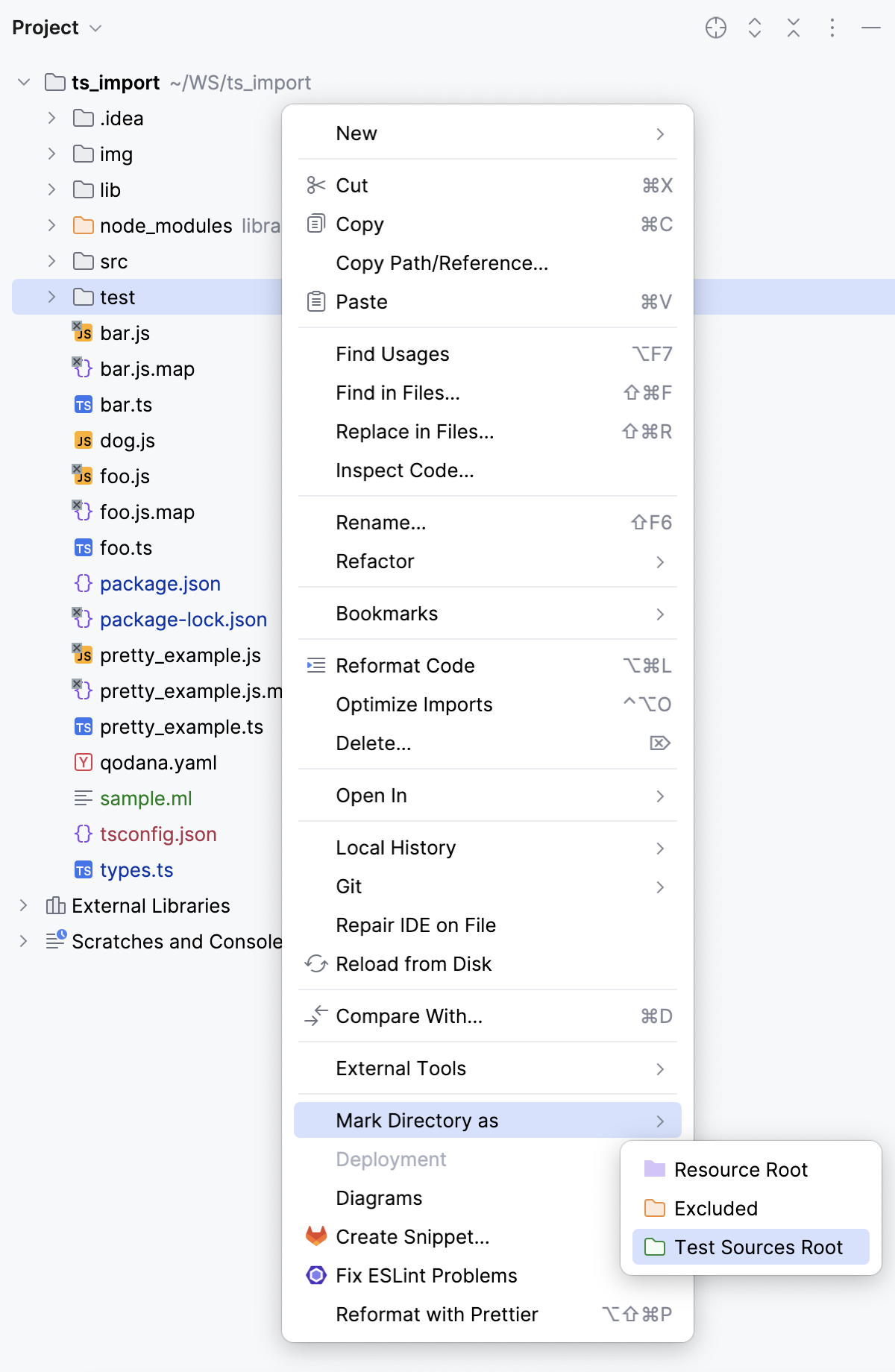Select the tsconfig.json file
895x1372 pixels.
[x=158, y=834]
